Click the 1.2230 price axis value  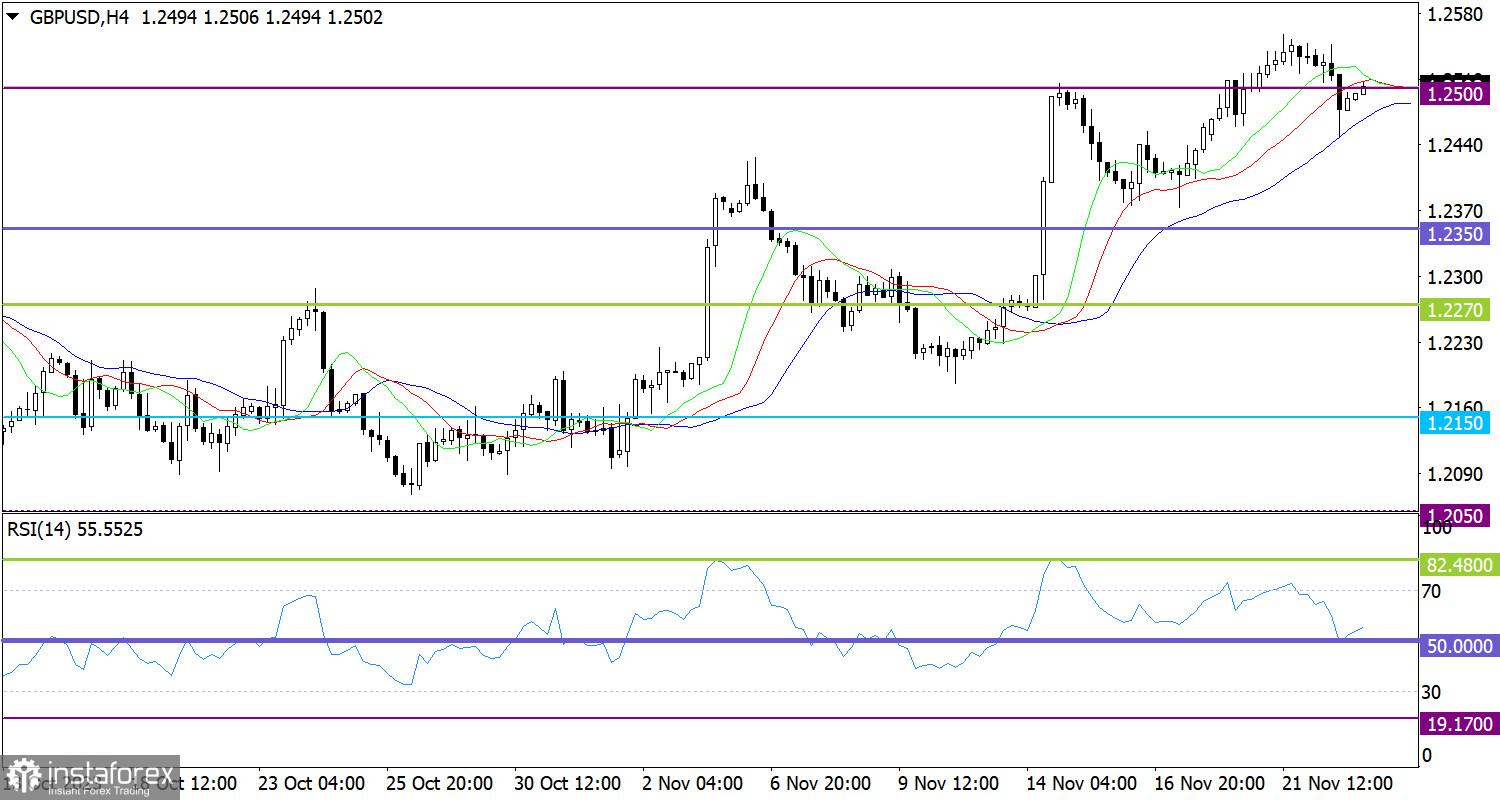1454,343
